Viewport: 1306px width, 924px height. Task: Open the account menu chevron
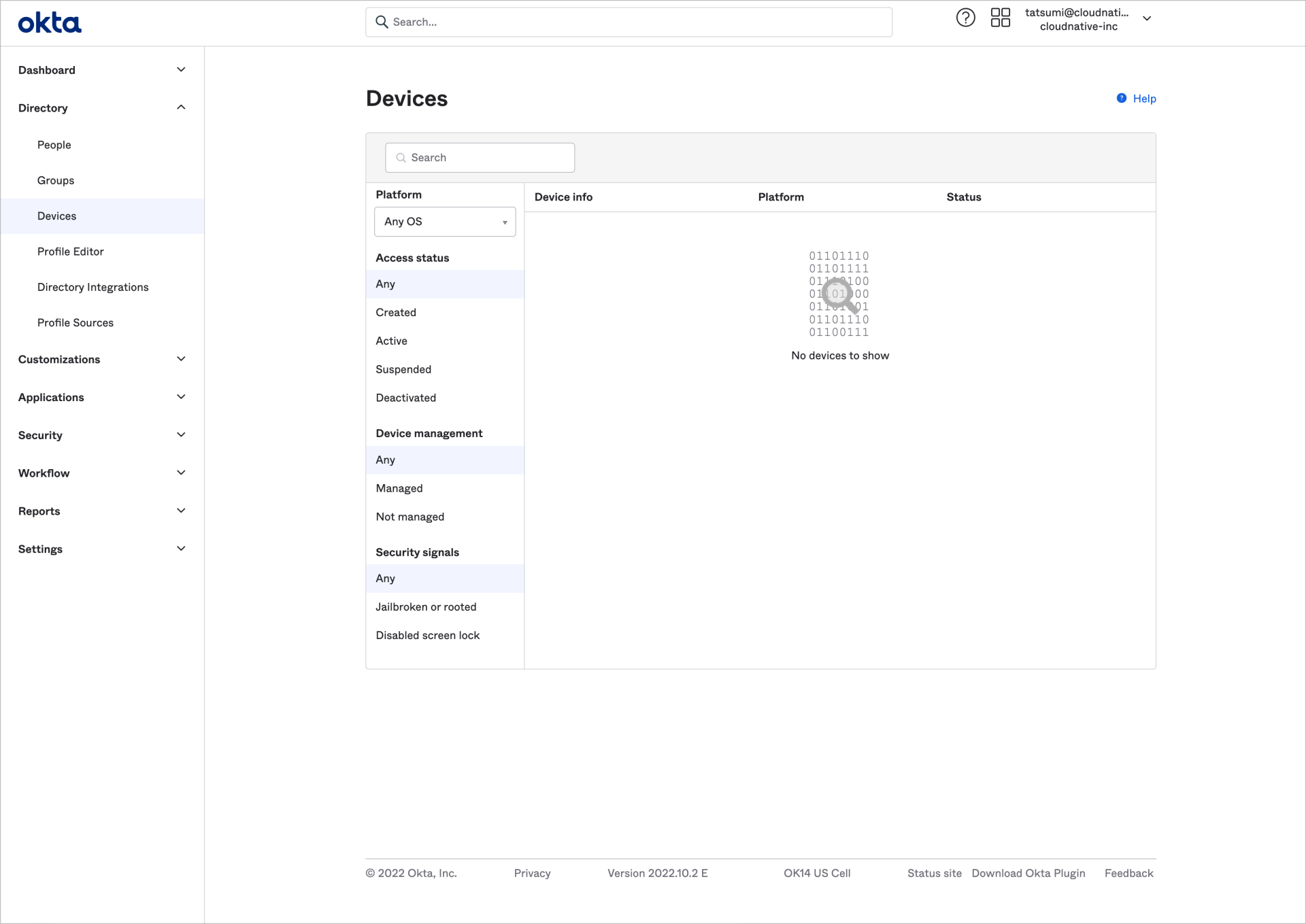click(x=1147, y=19)
